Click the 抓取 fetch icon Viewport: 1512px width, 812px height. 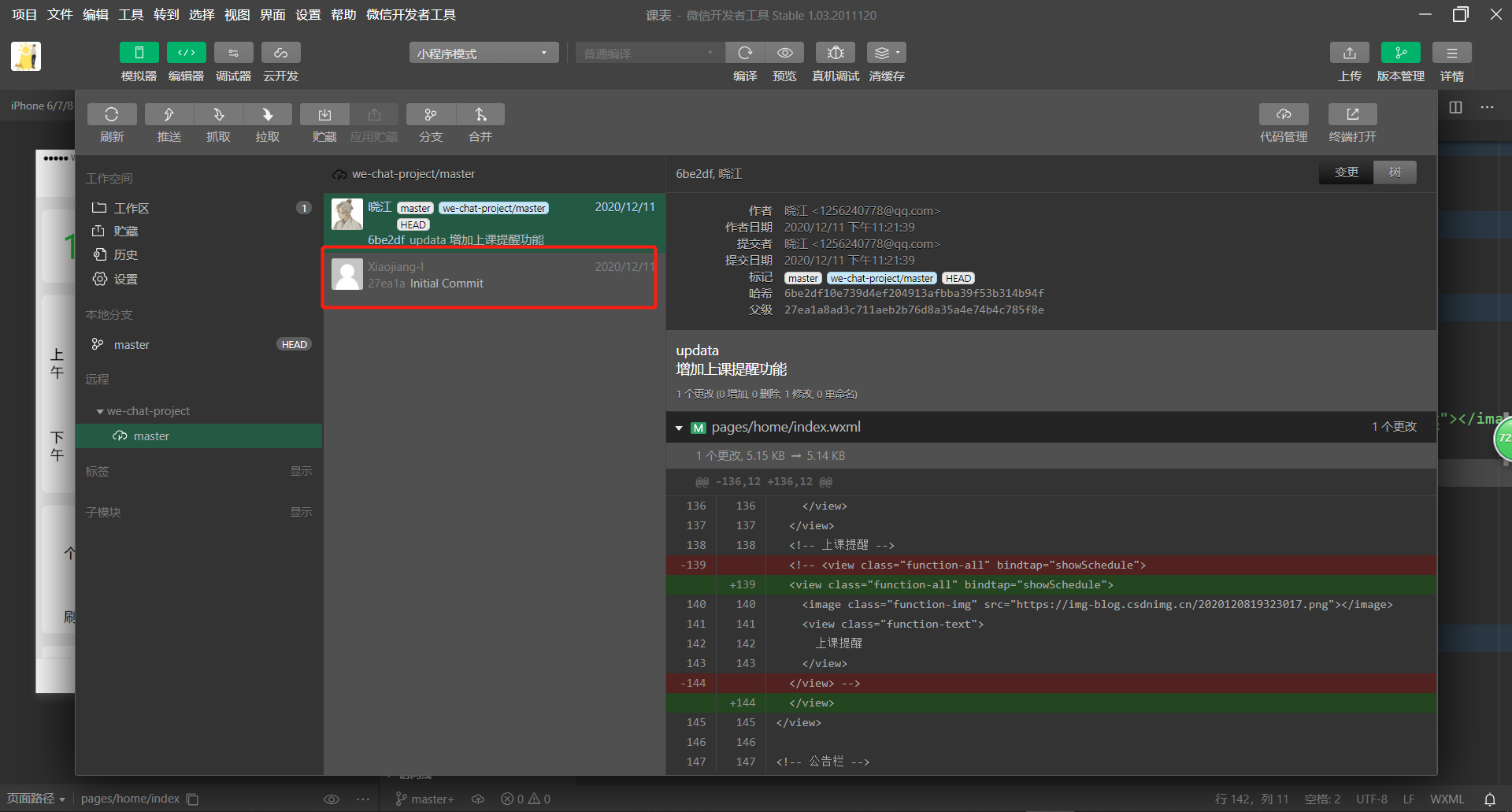coord(218,114)
